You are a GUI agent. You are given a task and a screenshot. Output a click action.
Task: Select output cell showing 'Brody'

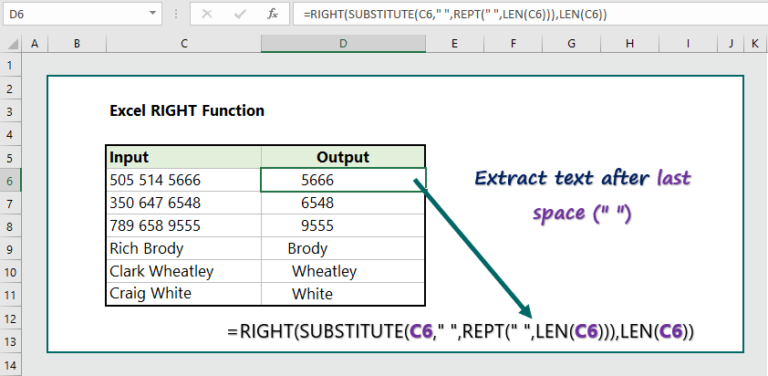click(x=343, y=249)
